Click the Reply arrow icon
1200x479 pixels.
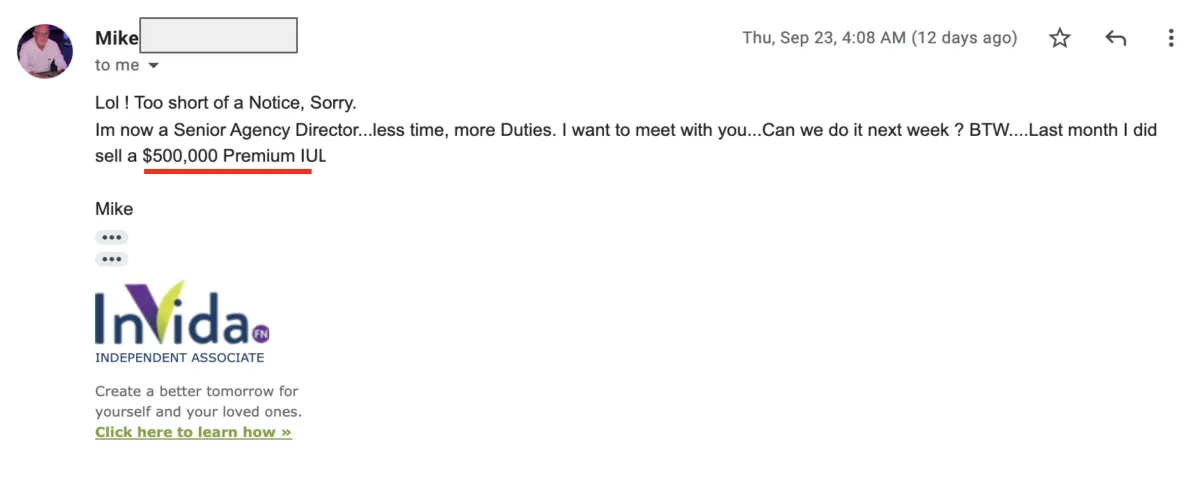1116,38
